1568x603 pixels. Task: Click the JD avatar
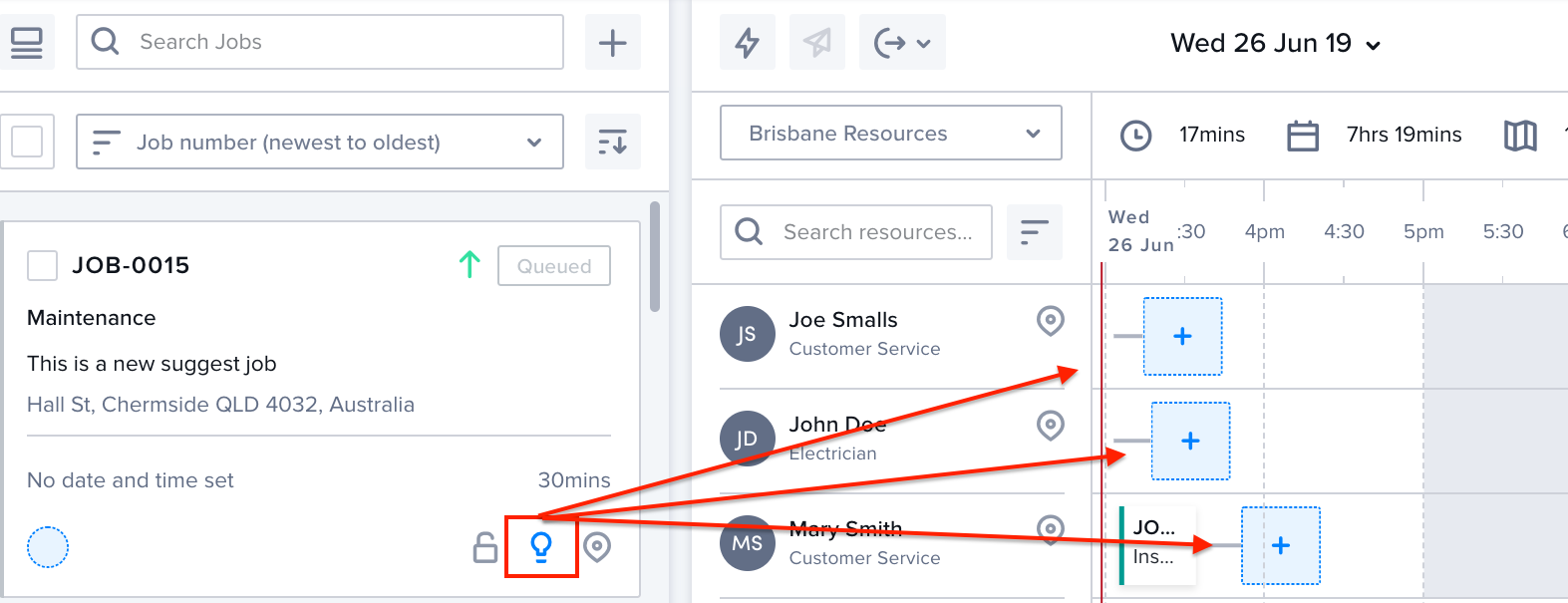pos(748,439)
